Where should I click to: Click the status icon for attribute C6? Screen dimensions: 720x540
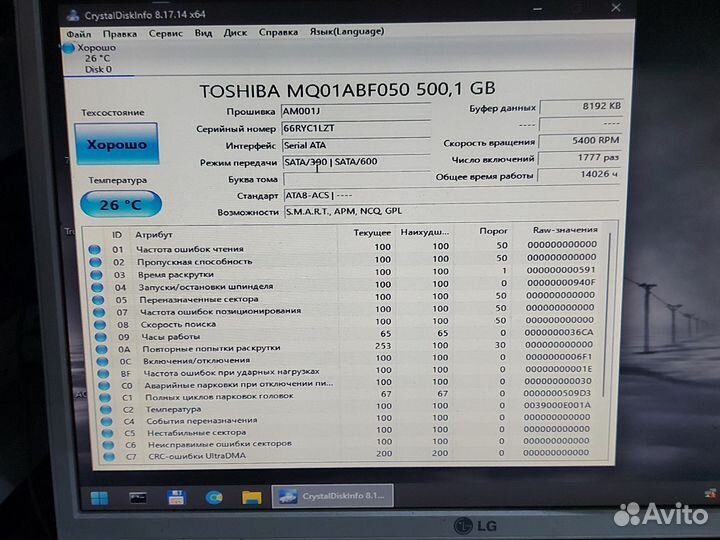tap(108, 445)
